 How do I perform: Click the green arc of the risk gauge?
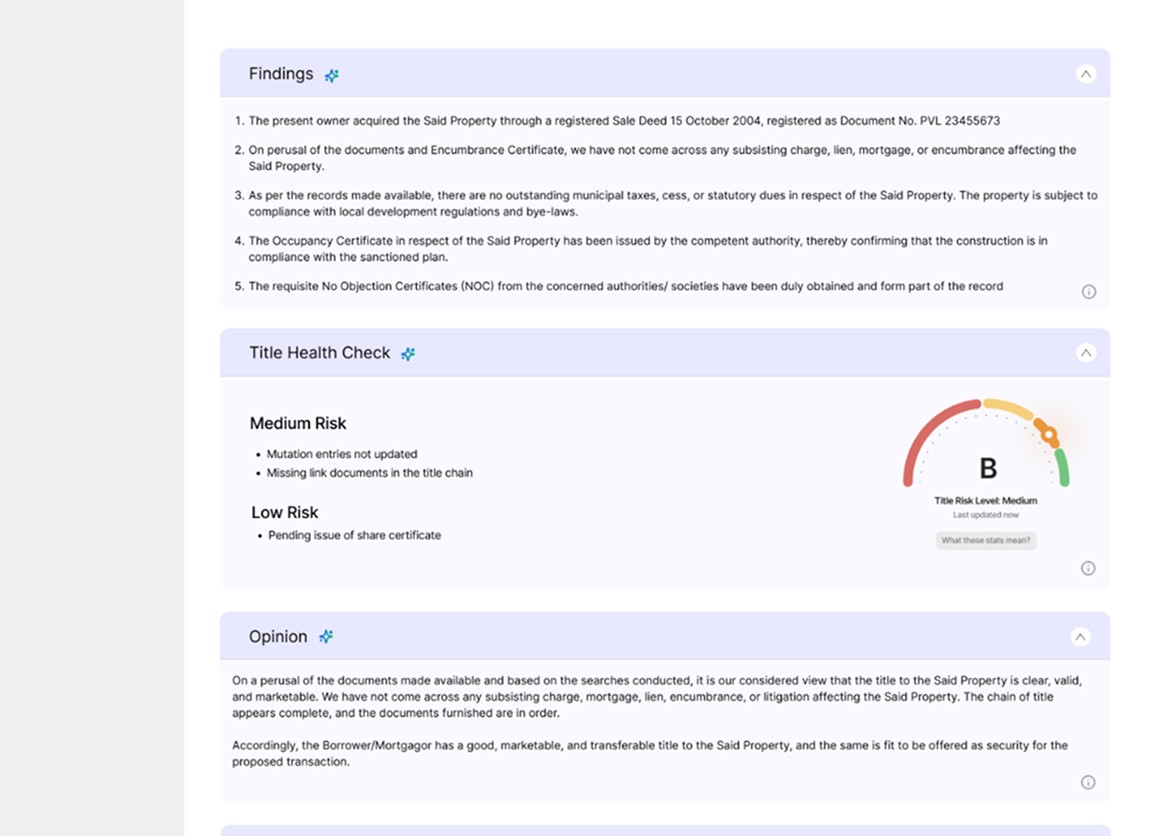[1062, 467]
